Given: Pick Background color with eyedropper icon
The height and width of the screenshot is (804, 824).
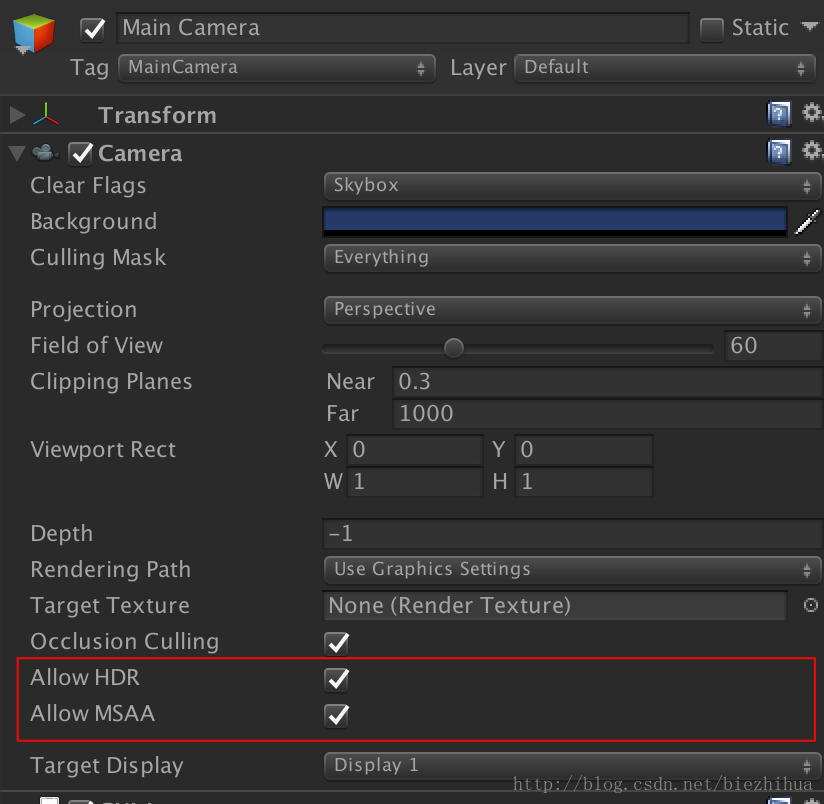Looking at the screenshot, I should pyautogui.click(x=808, y=222).
